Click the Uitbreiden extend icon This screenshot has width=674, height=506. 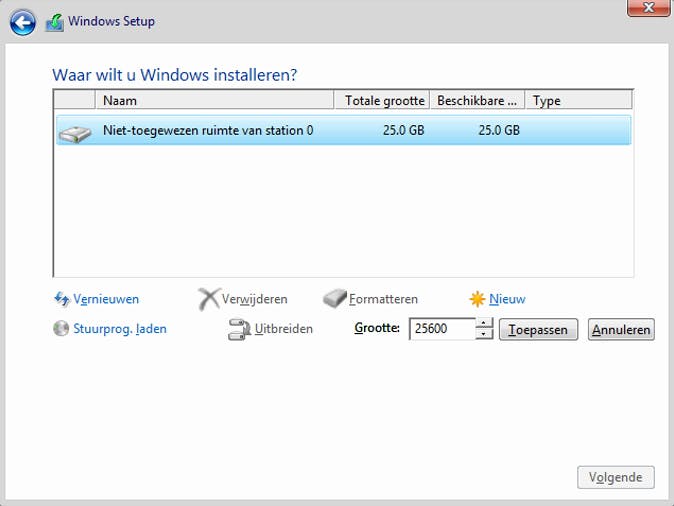[238, 329]
